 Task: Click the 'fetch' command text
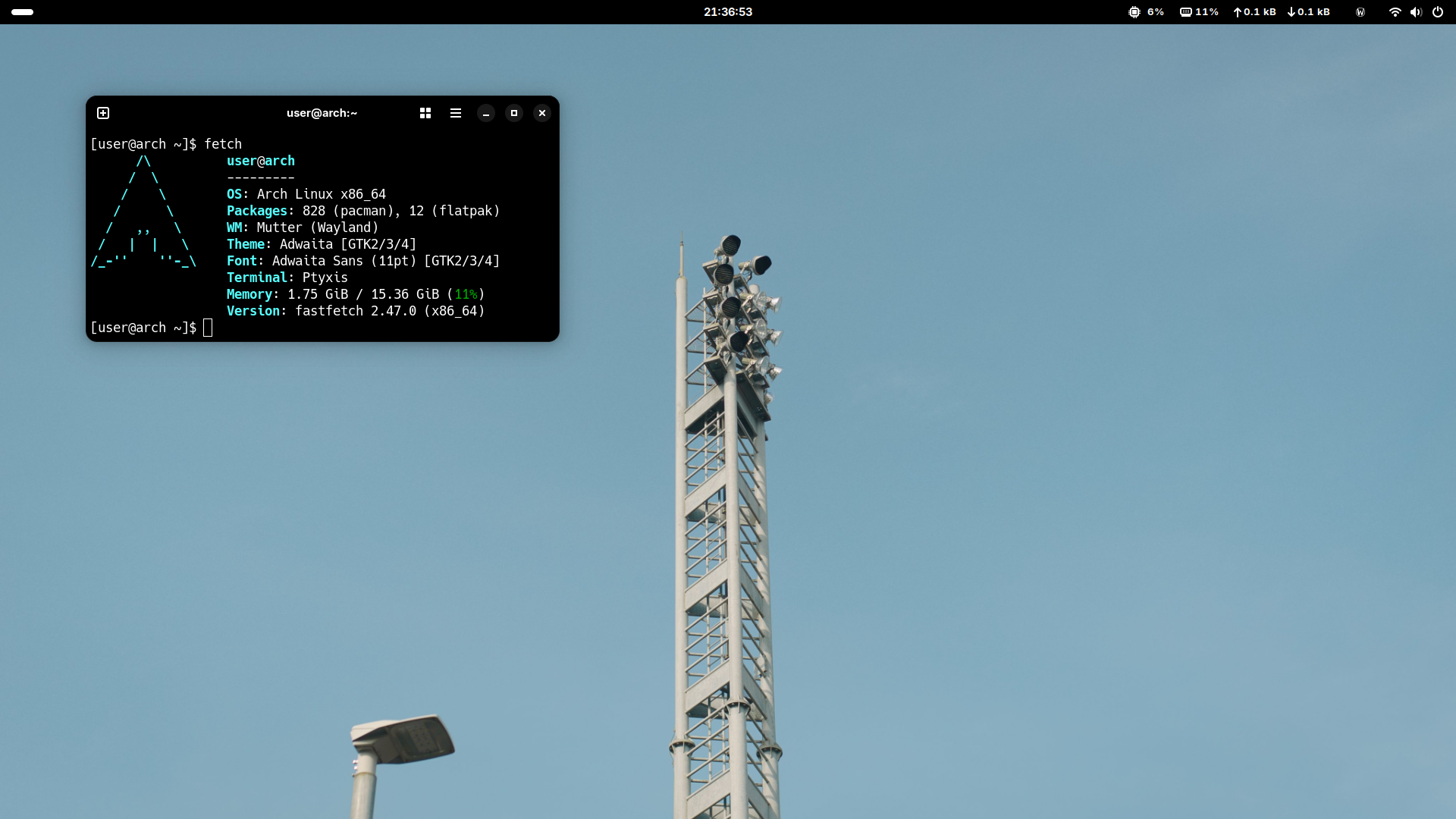coord(223,144)
